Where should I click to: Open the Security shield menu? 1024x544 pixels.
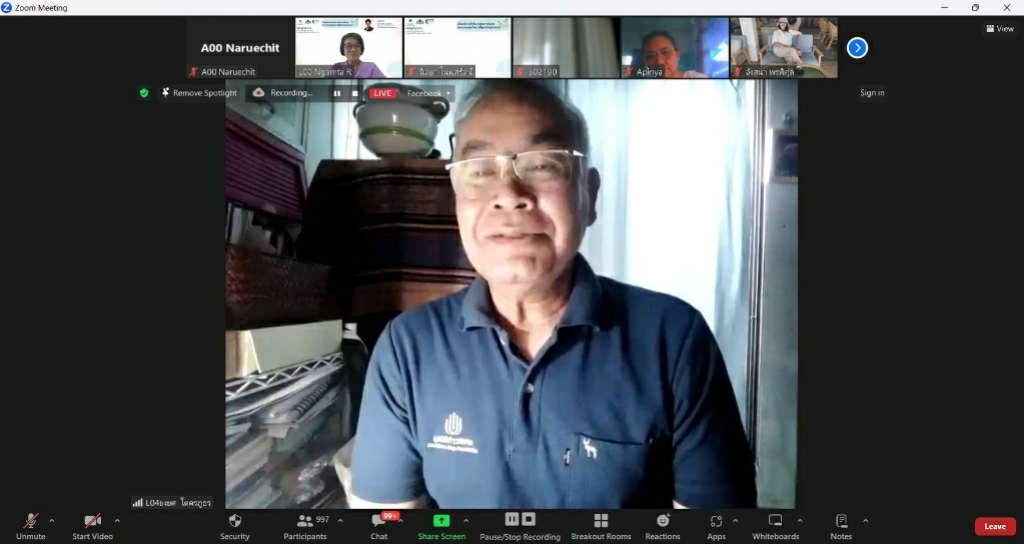pos(235,526)
